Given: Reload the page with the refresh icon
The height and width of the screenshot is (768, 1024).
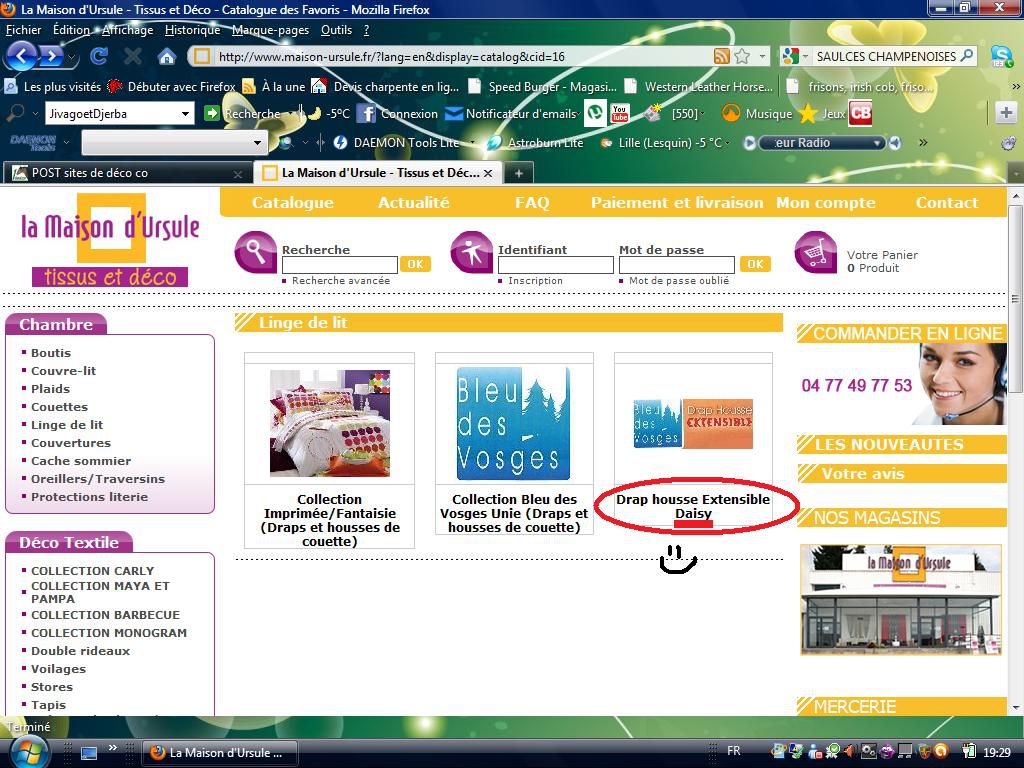Looking at the screenshot, I should [98, 57].
